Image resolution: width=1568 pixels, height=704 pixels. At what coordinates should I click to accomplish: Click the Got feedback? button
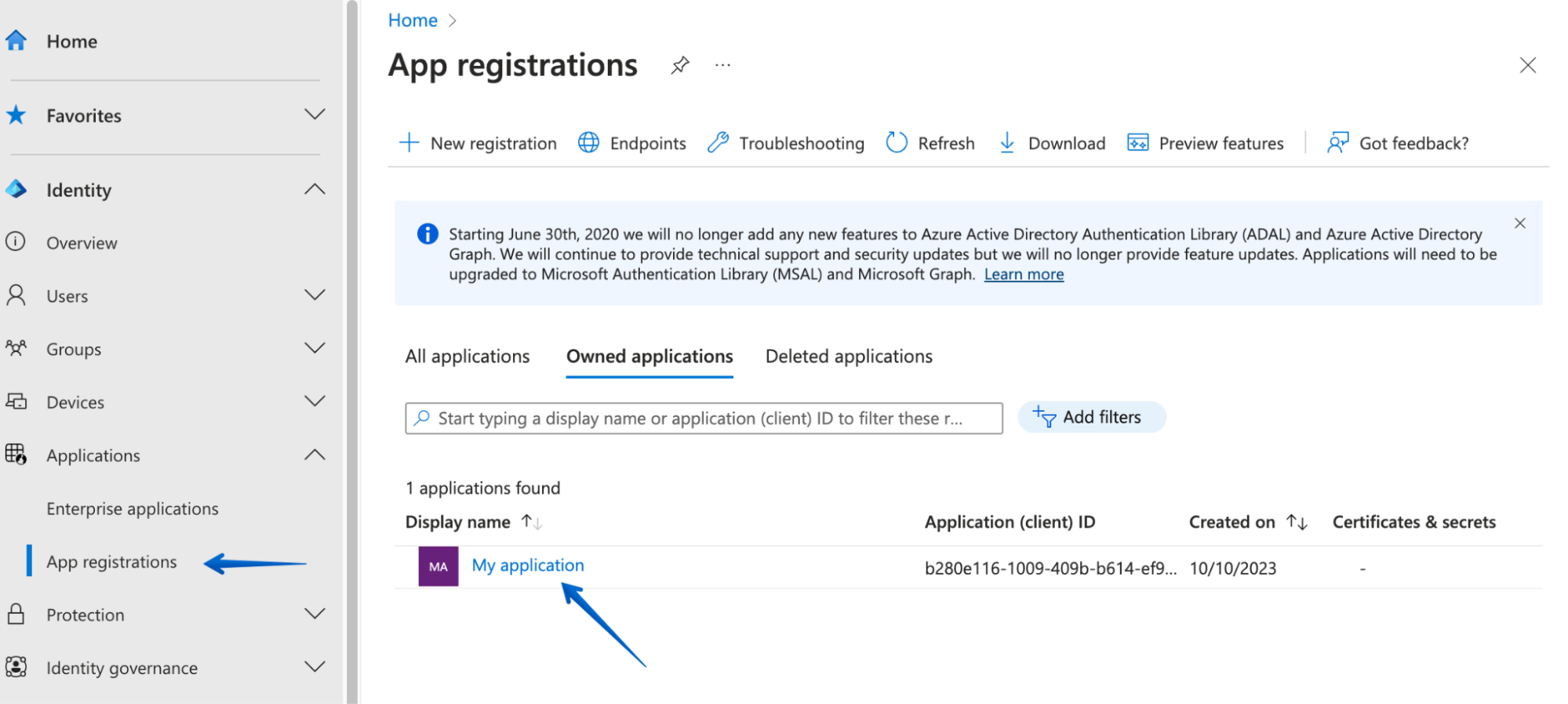click(1398, 143)
